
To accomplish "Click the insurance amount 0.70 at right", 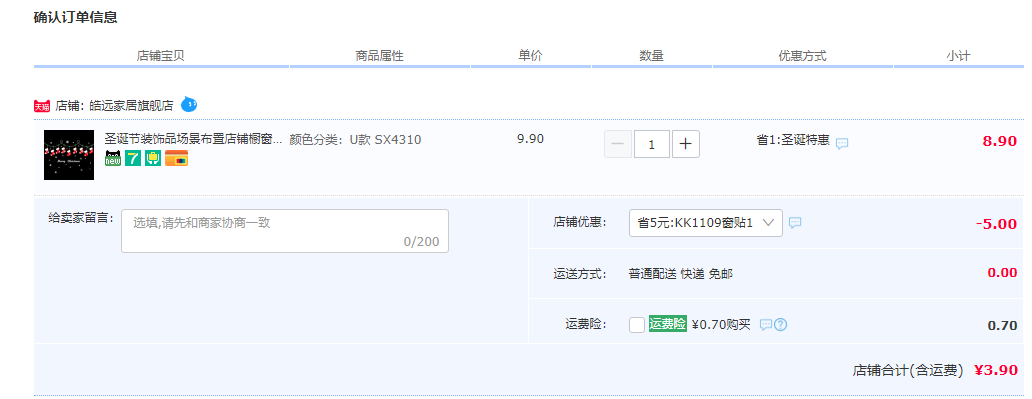I will click(x=1002, y=325).
